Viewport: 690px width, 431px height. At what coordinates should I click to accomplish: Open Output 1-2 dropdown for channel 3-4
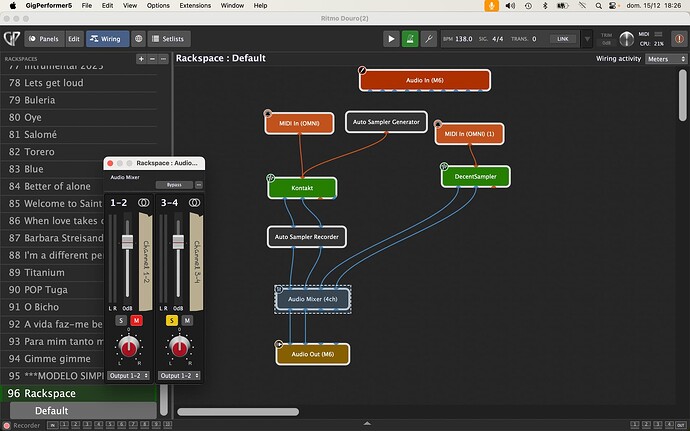[x=180, y=376]
